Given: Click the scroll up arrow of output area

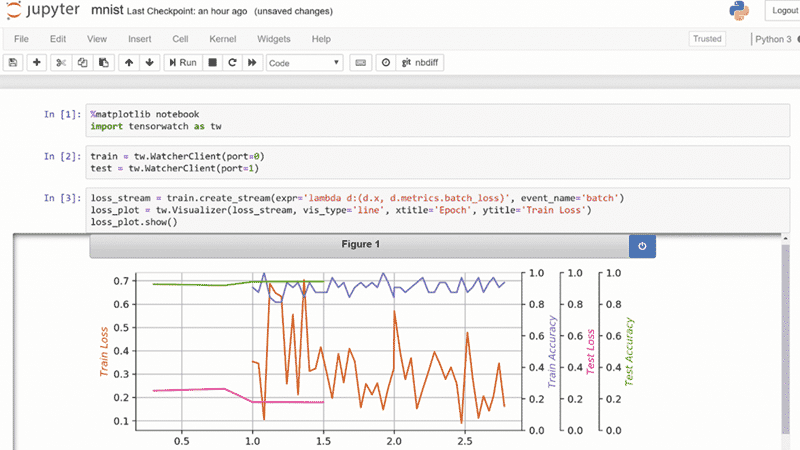Looking at the screenshot, I should [786, 239].
